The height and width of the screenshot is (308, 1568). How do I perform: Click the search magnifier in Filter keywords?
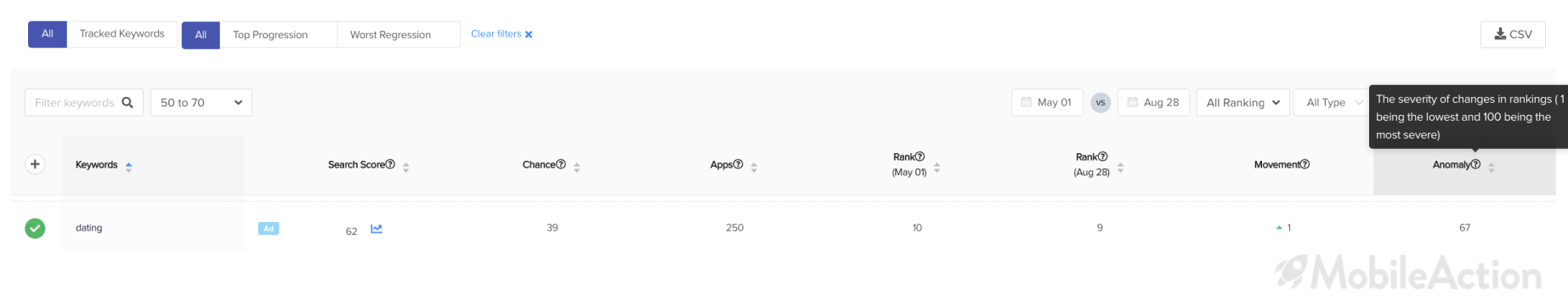coord(127,102)
